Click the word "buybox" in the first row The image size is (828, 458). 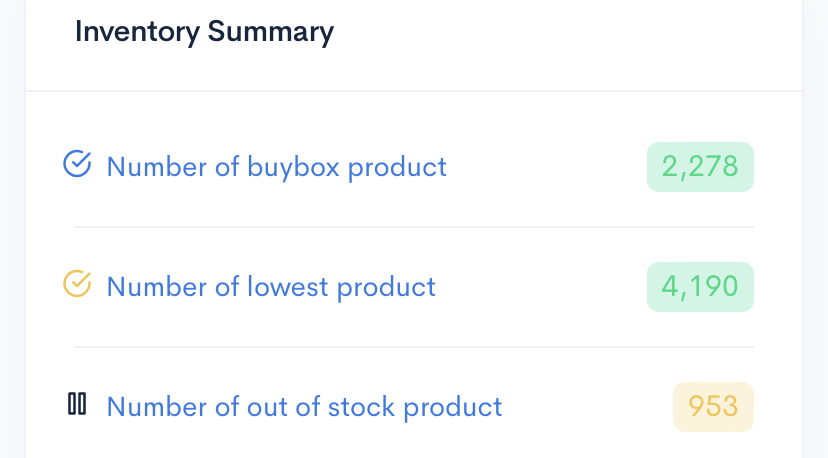point(293,168)
